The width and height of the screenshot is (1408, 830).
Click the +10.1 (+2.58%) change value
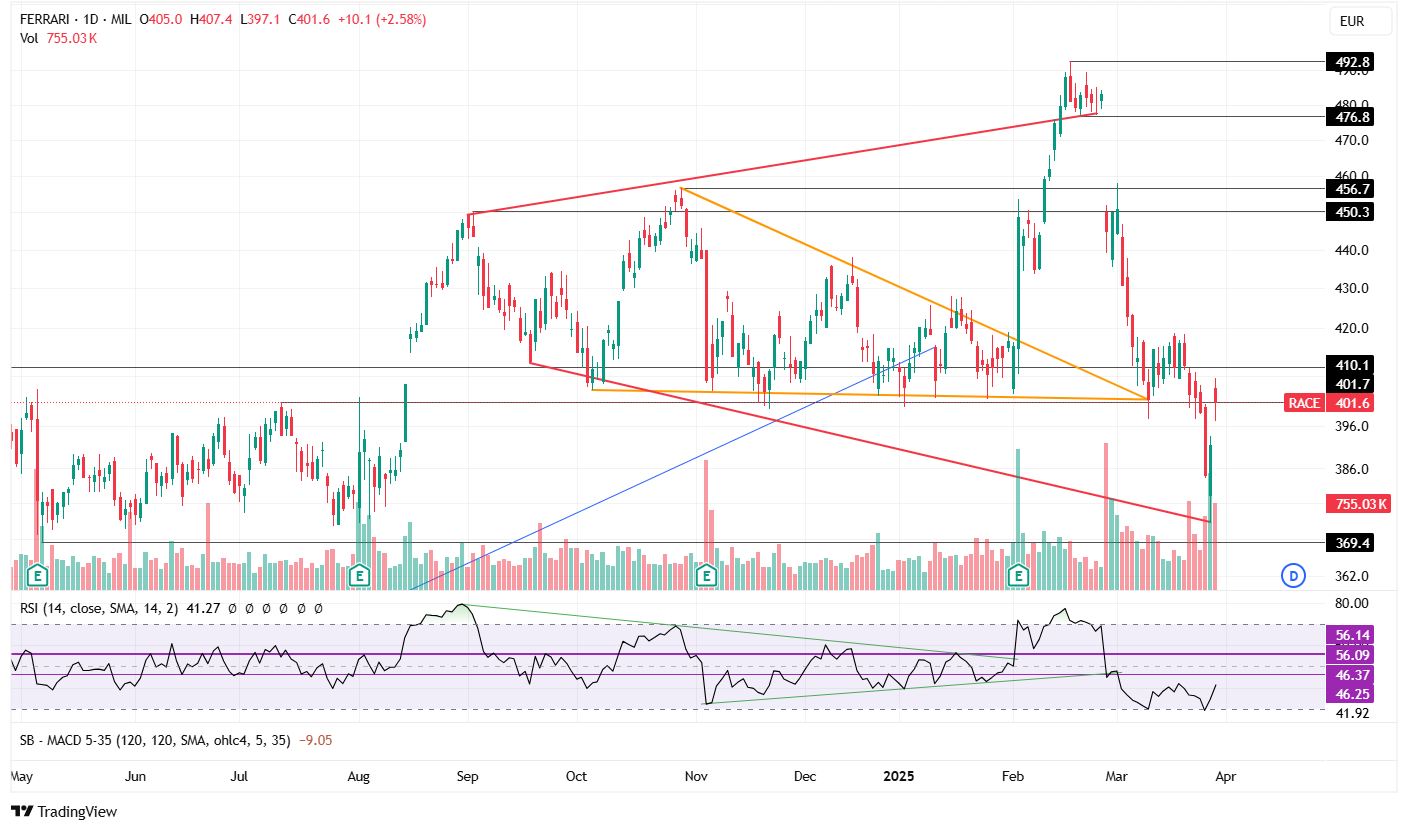(382, 19)
